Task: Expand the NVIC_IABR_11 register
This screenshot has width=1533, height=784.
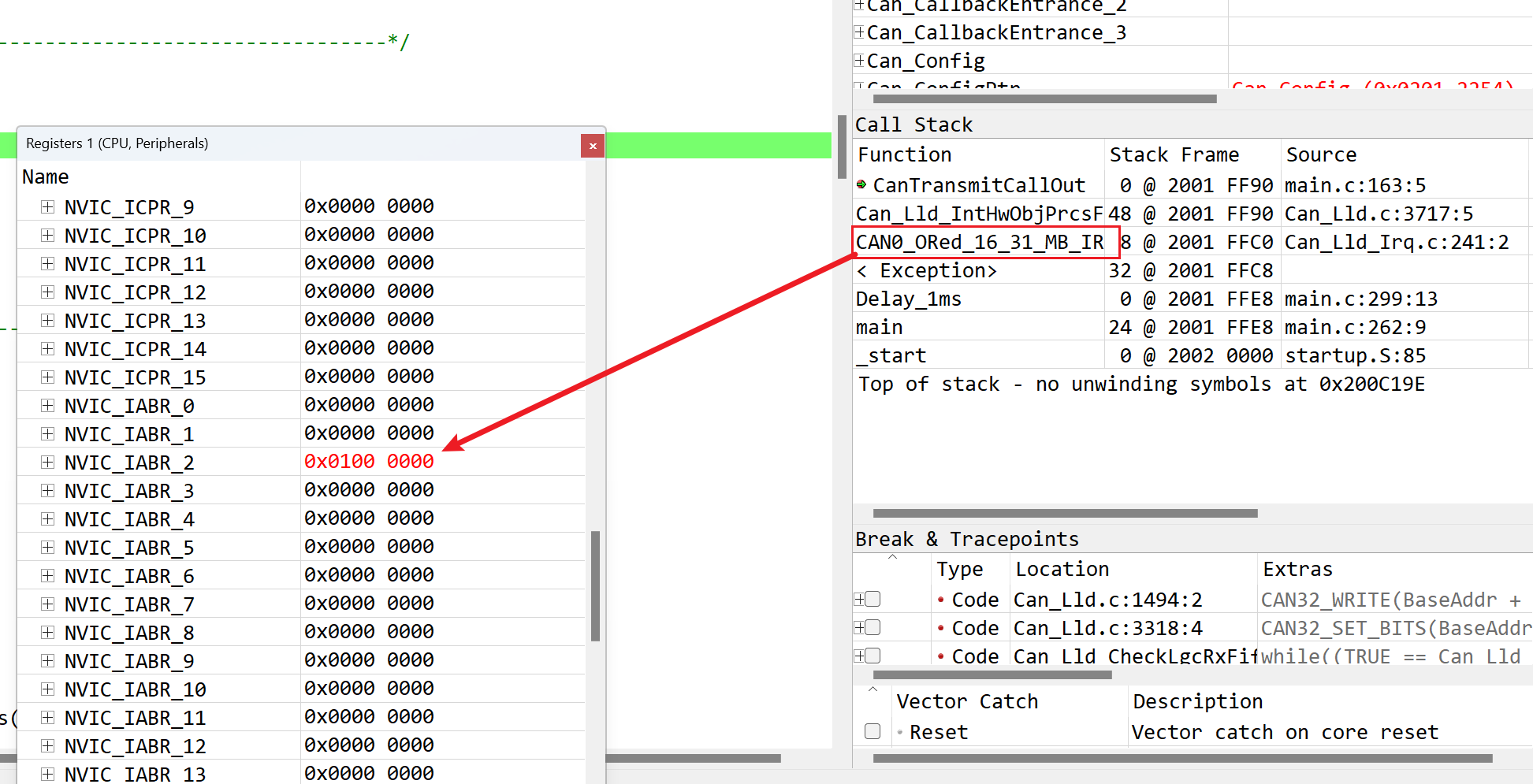Action: coord(48,717)
